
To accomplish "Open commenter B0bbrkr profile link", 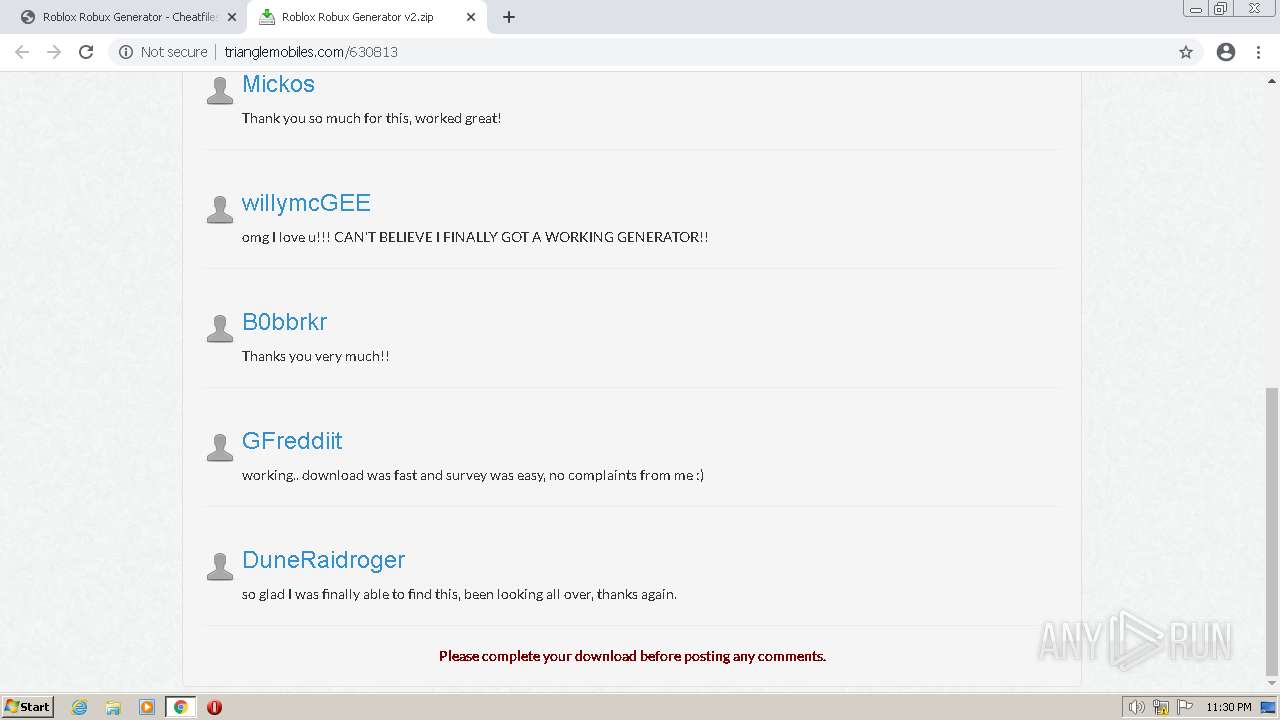I will [x=284, y=322].
